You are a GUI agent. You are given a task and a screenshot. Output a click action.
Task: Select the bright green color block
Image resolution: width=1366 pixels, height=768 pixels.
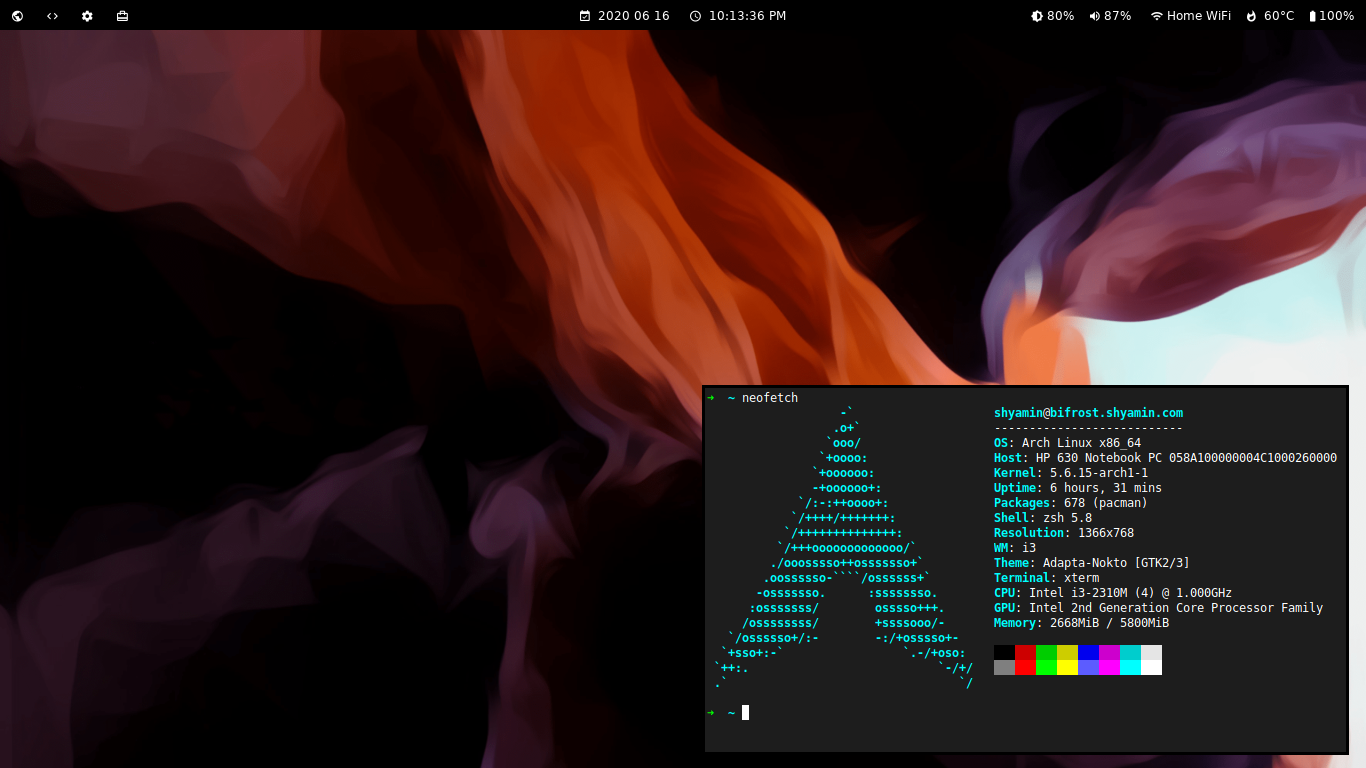(1046, 667)
